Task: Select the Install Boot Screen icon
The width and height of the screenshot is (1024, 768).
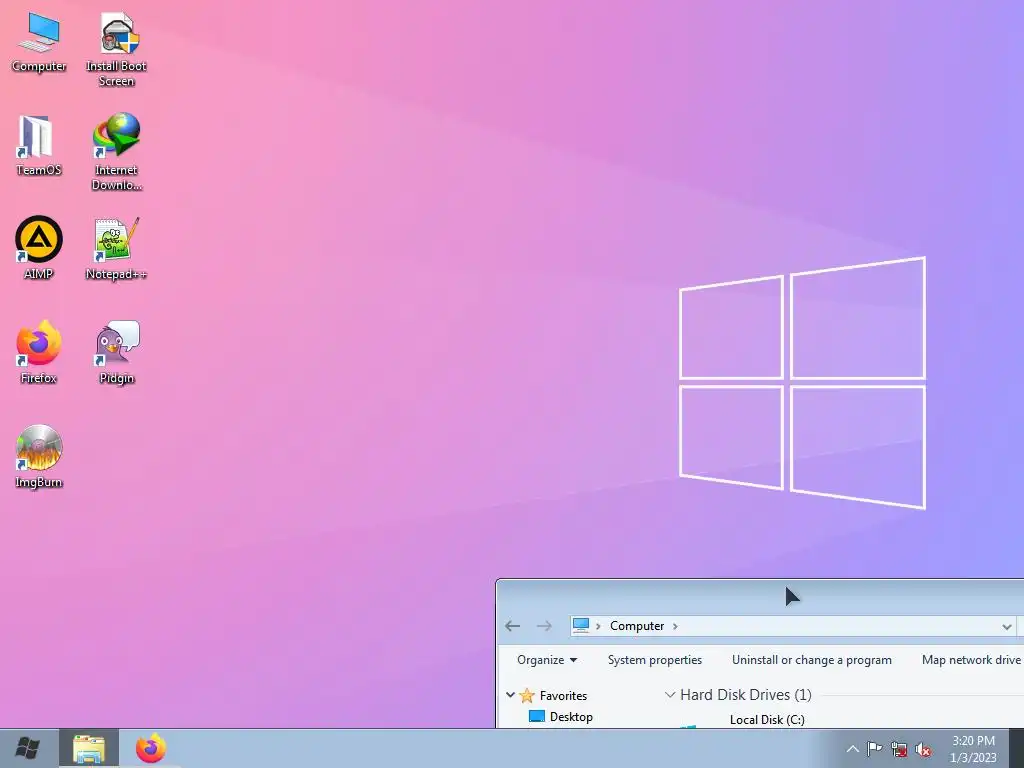Action: (x=116, y=50)
